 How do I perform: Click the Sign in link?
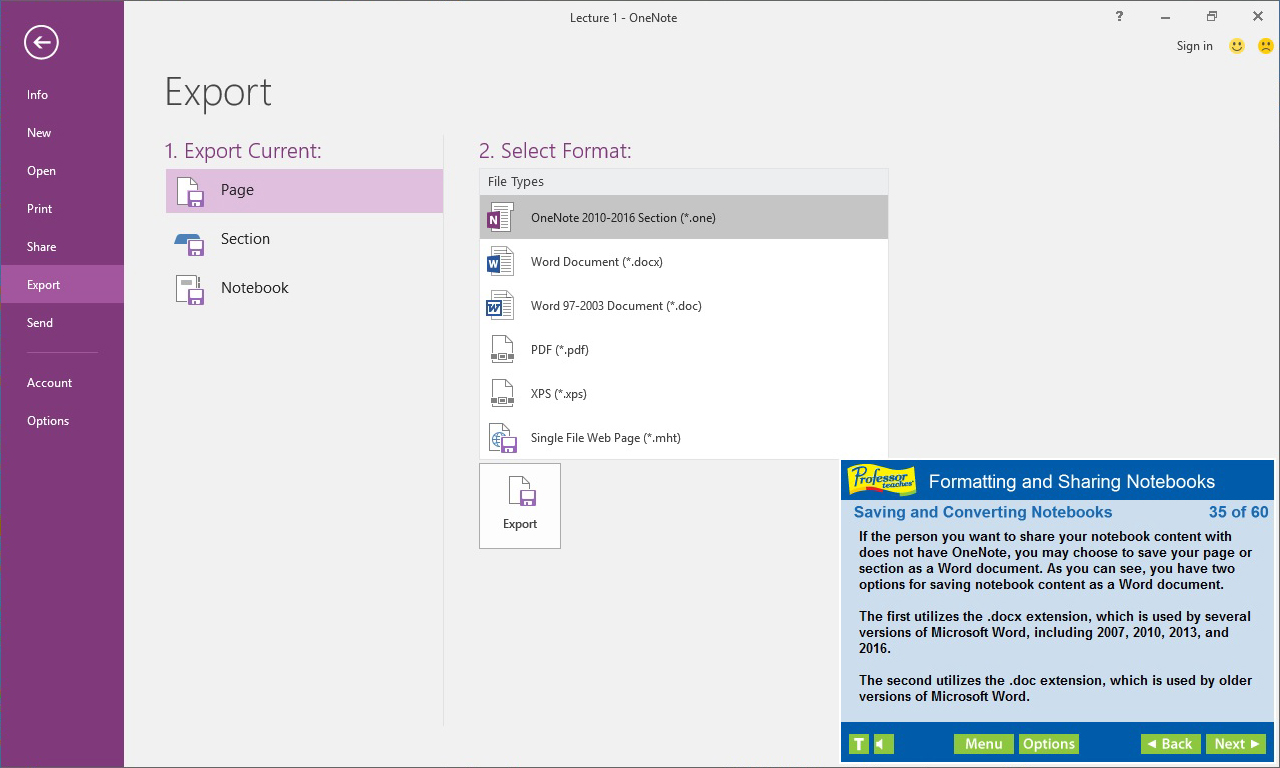1194,46
